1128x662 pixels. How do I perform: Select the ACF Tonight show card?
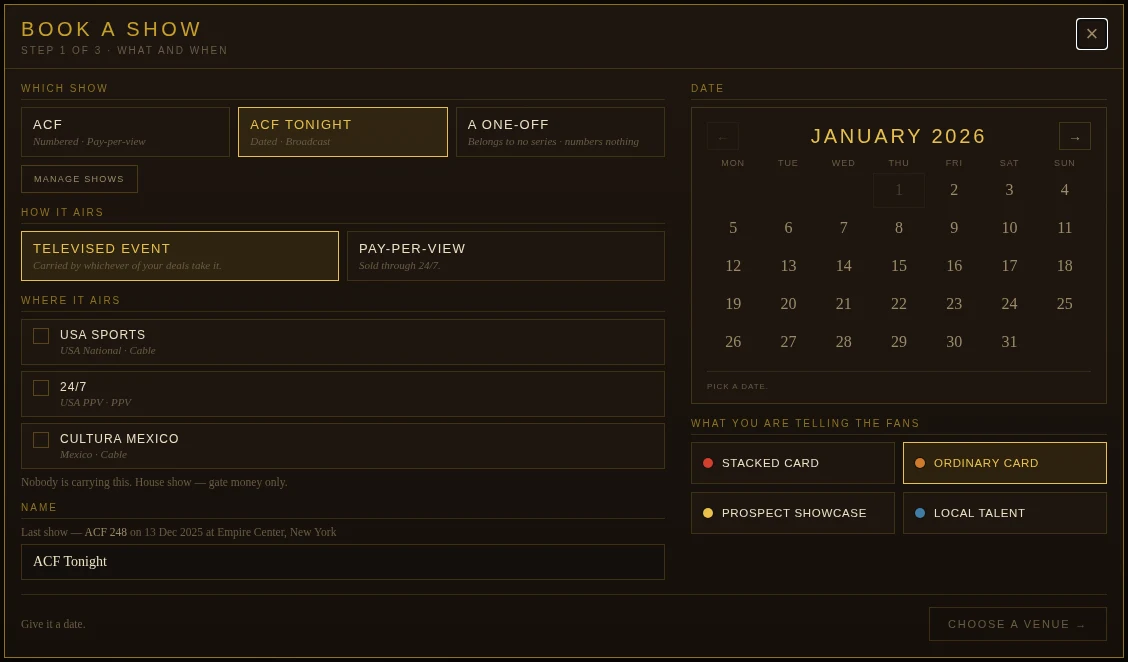[342, 132]
